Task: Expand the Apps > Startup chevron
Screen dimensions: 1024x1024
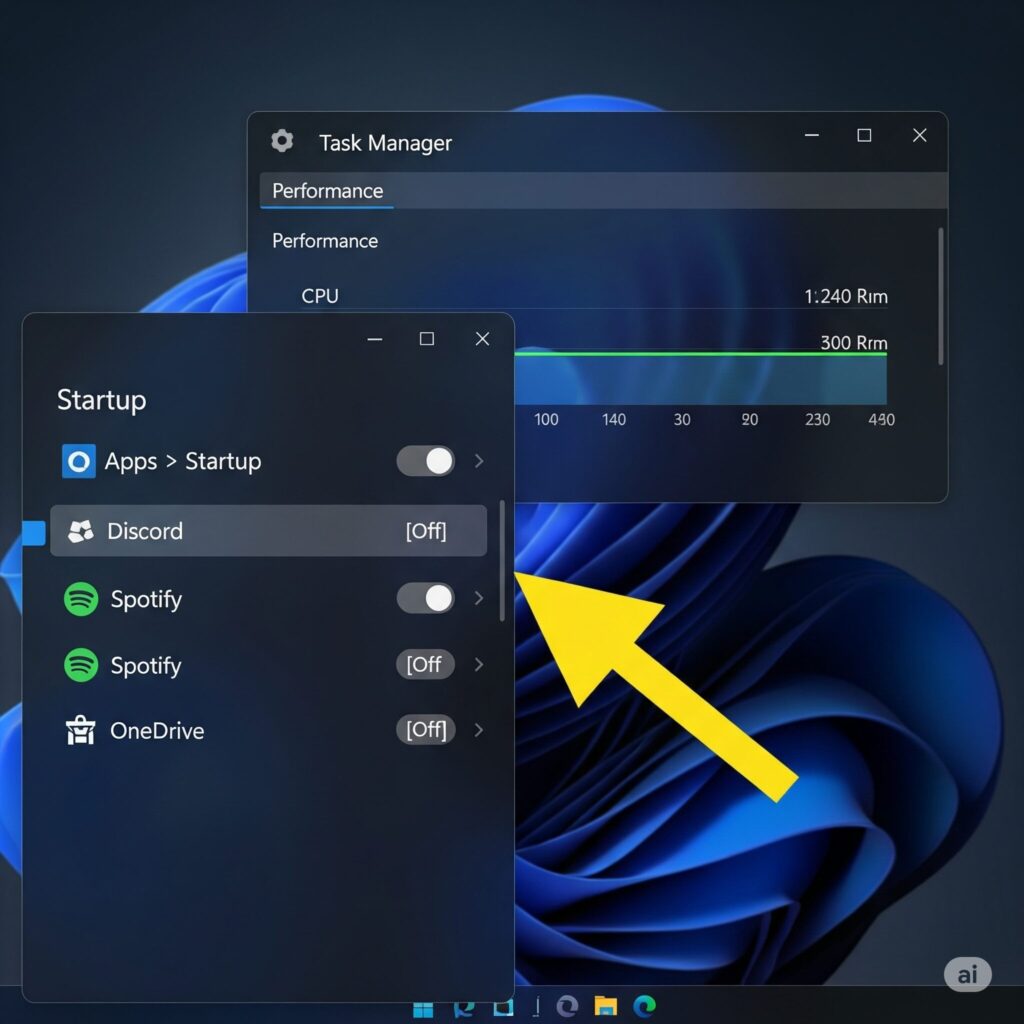Action: [x=479, y=461]
